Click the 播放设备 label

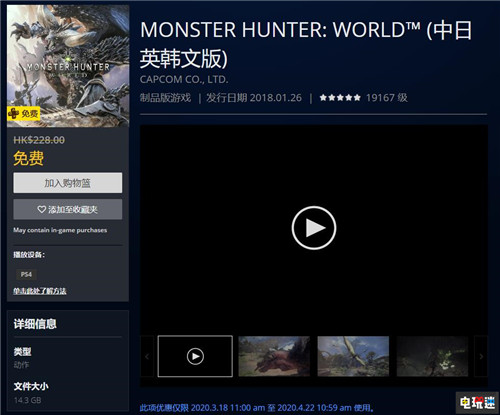tap(29, 255)
